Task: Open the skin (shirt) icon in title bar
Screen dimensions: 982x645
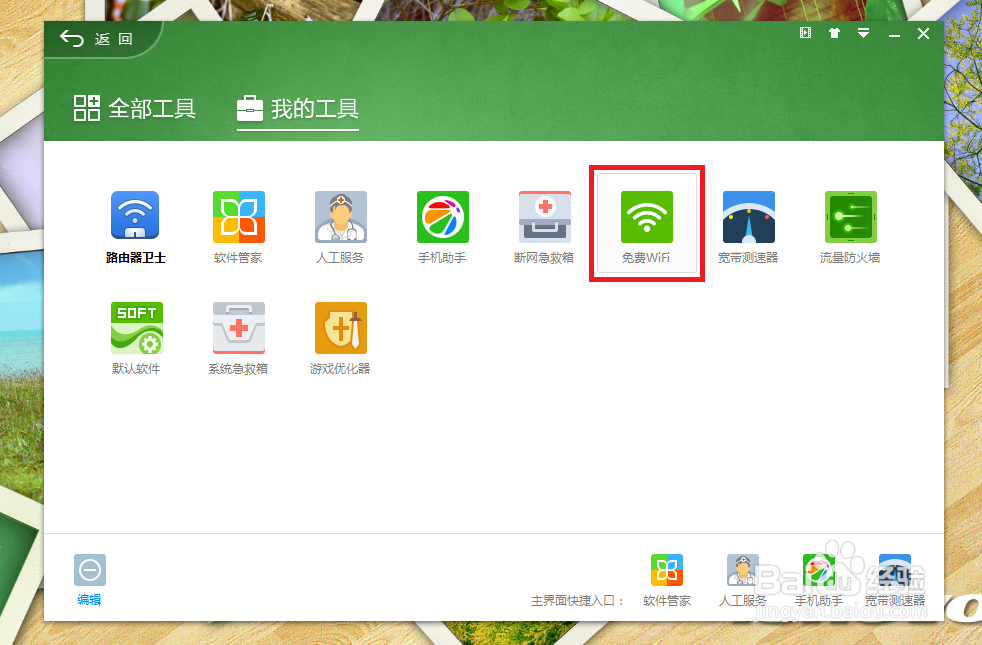Action: pos(834,33)
